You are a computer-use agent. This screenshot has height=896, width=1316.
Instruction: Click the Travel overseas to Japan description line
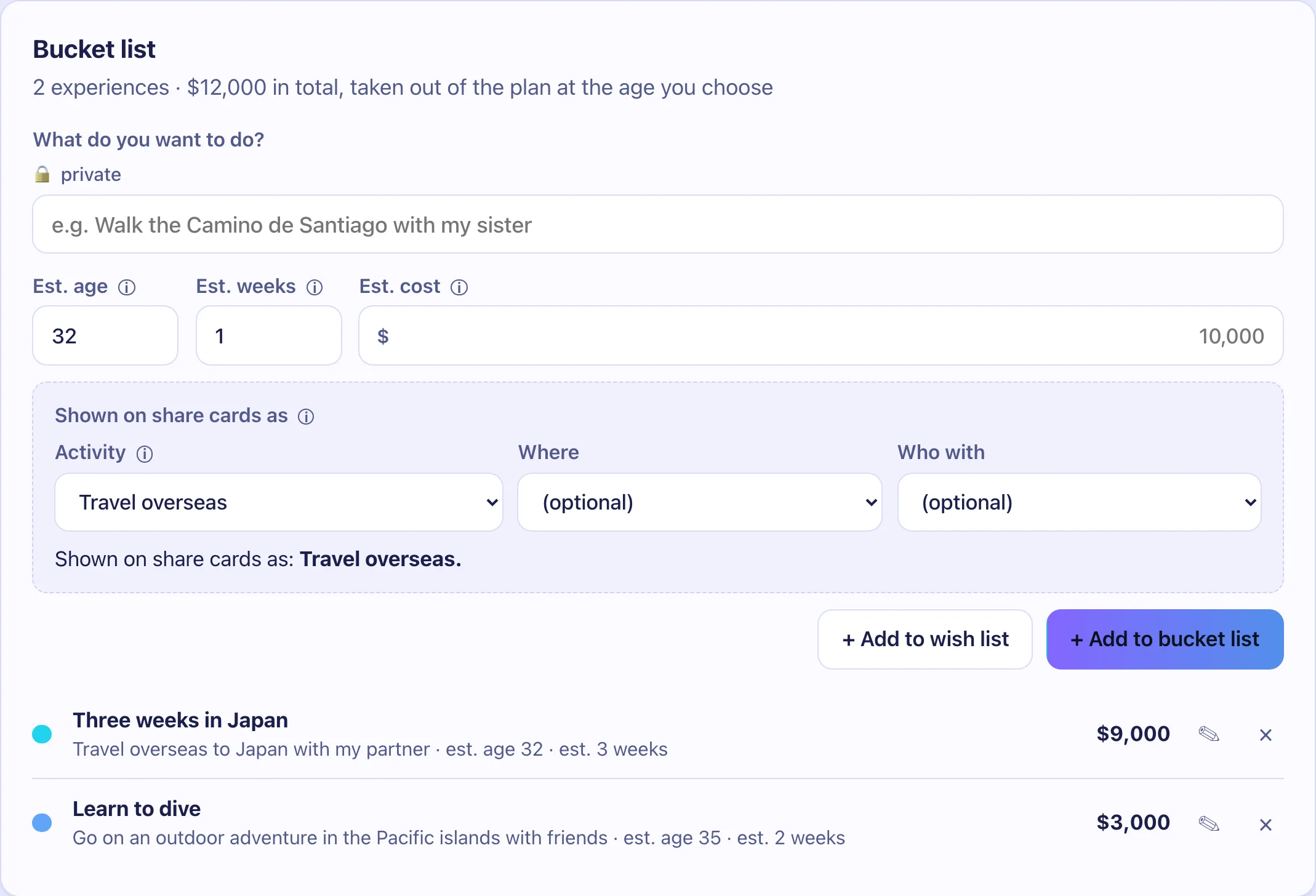point(370,750)
